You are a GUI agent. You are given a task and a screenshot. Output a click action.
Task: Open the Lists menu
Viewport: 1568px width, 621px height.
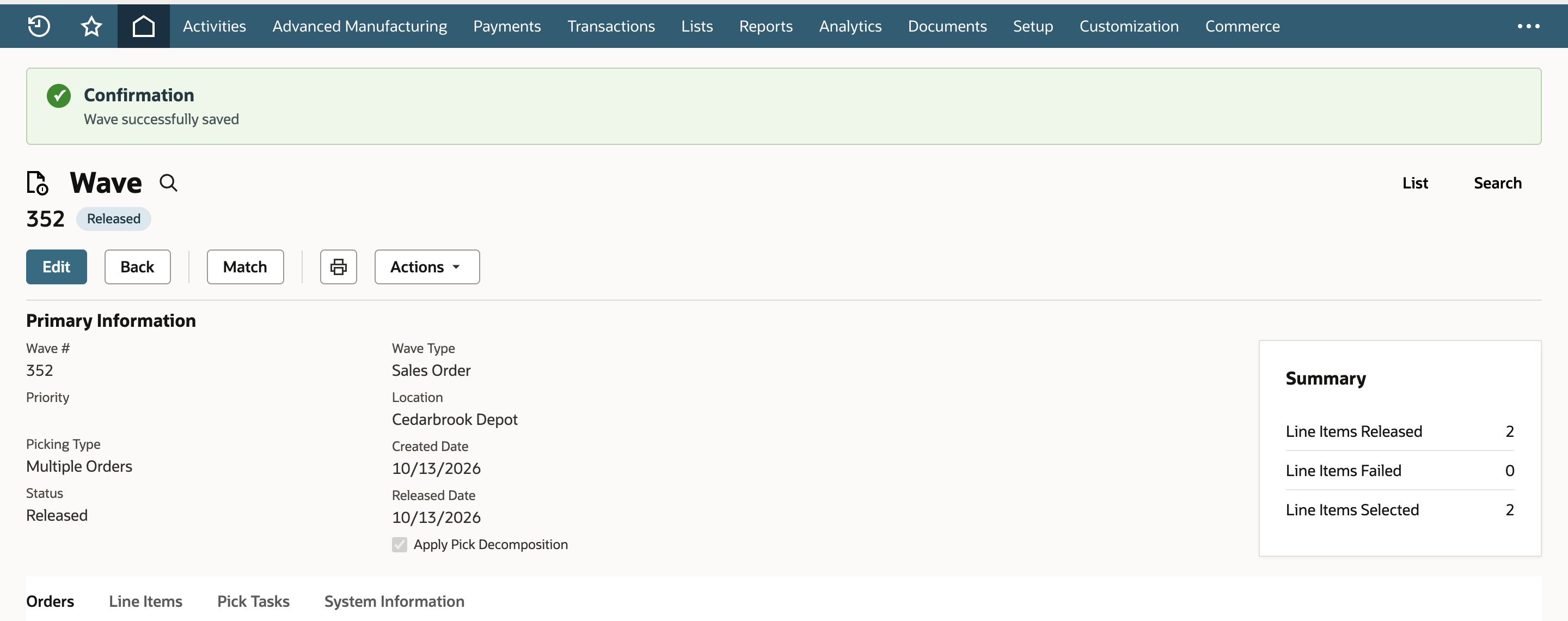pos(697,26)
